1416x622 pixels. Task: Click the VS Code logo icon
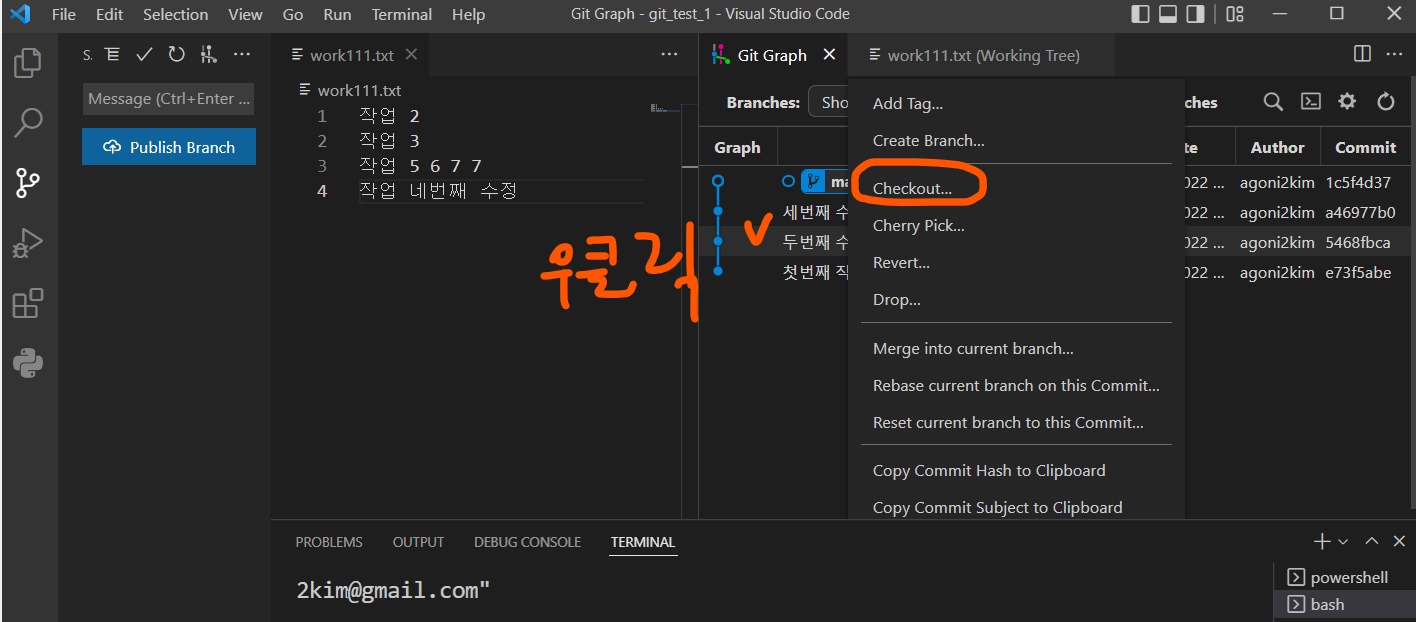tap(19, 14)
